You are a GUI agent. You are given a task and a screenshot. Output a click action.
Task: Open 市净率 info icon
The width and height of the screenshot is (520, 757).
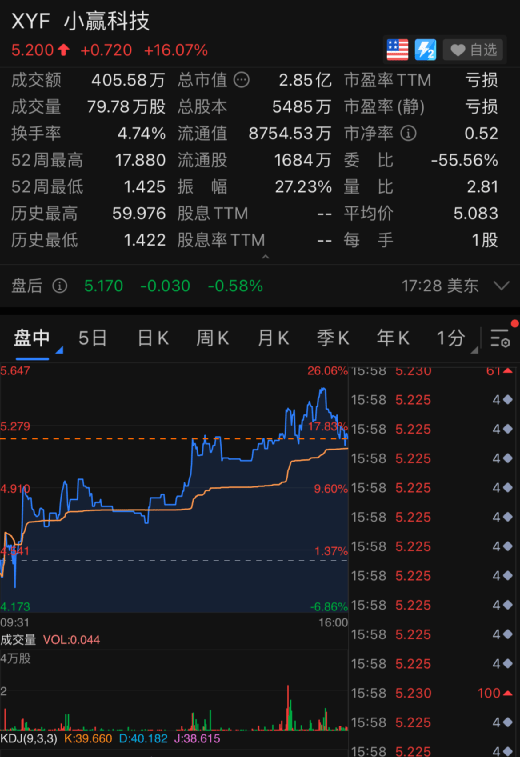click(x=408, y=133)
